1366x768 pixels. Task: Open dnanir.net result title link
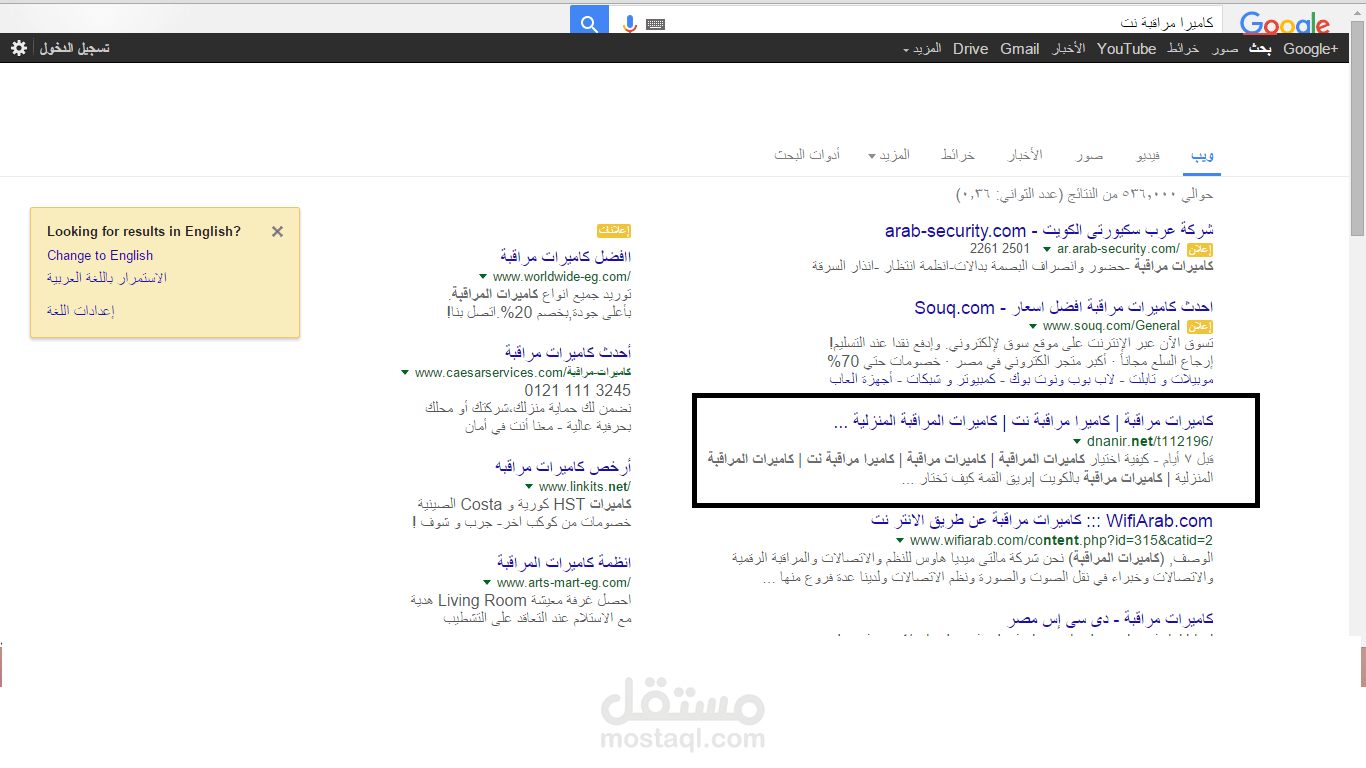click(x=1023, y=421)
